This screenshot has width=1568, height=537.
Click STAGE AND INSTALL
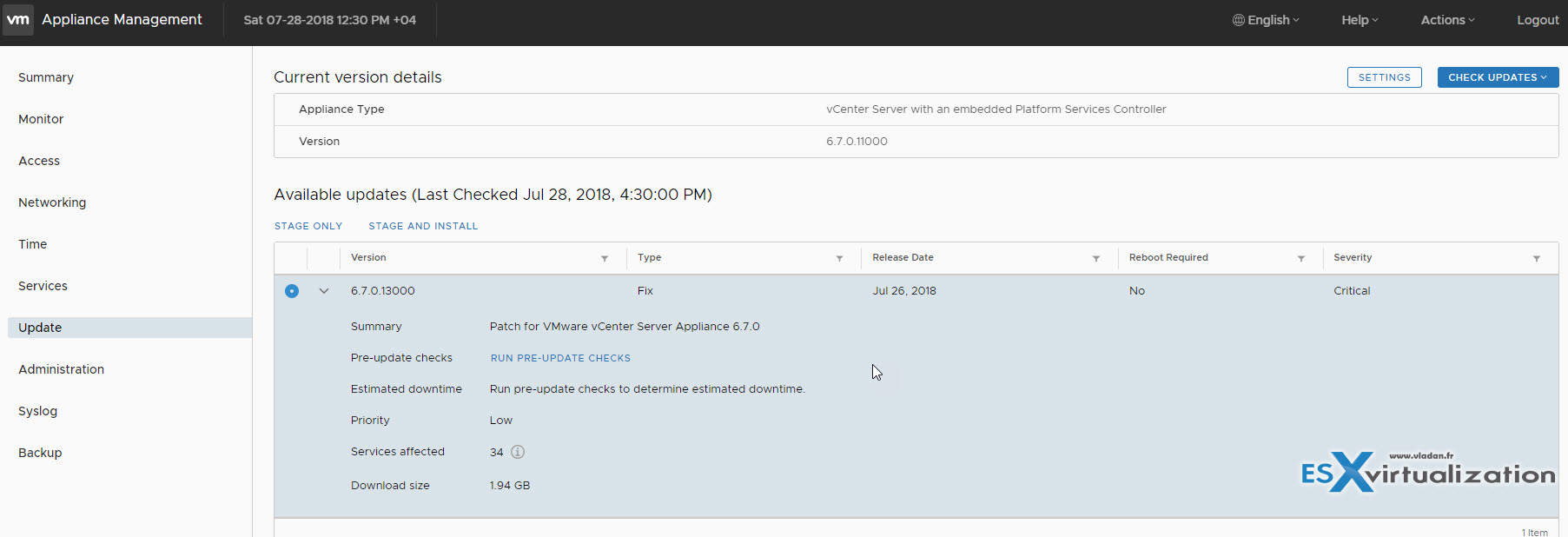[423, 226]
